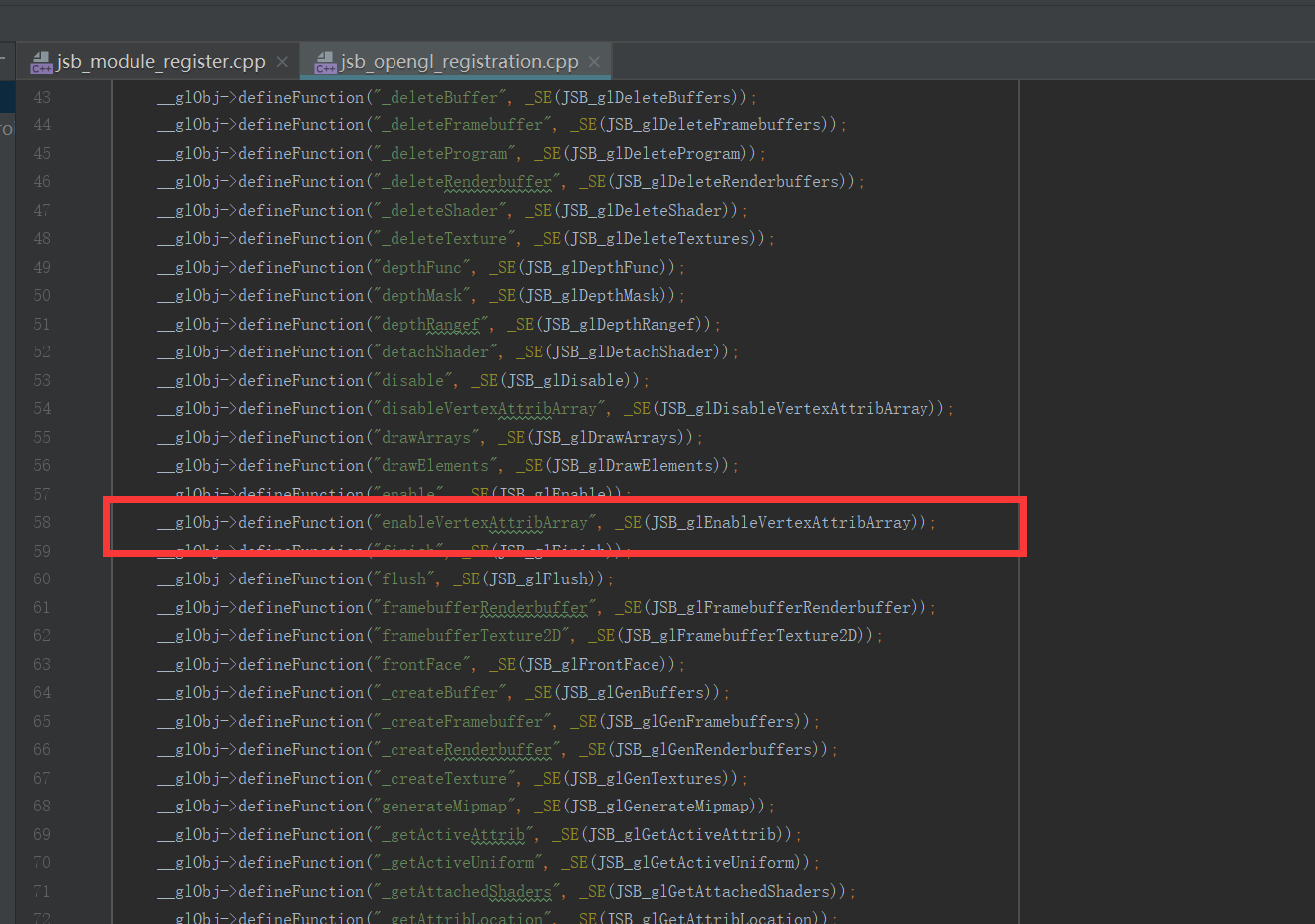Click JSB_glDisableVertexAttribArray on line 54
Viewport: 1315px width, 924px height.
[x=794, y=409]
